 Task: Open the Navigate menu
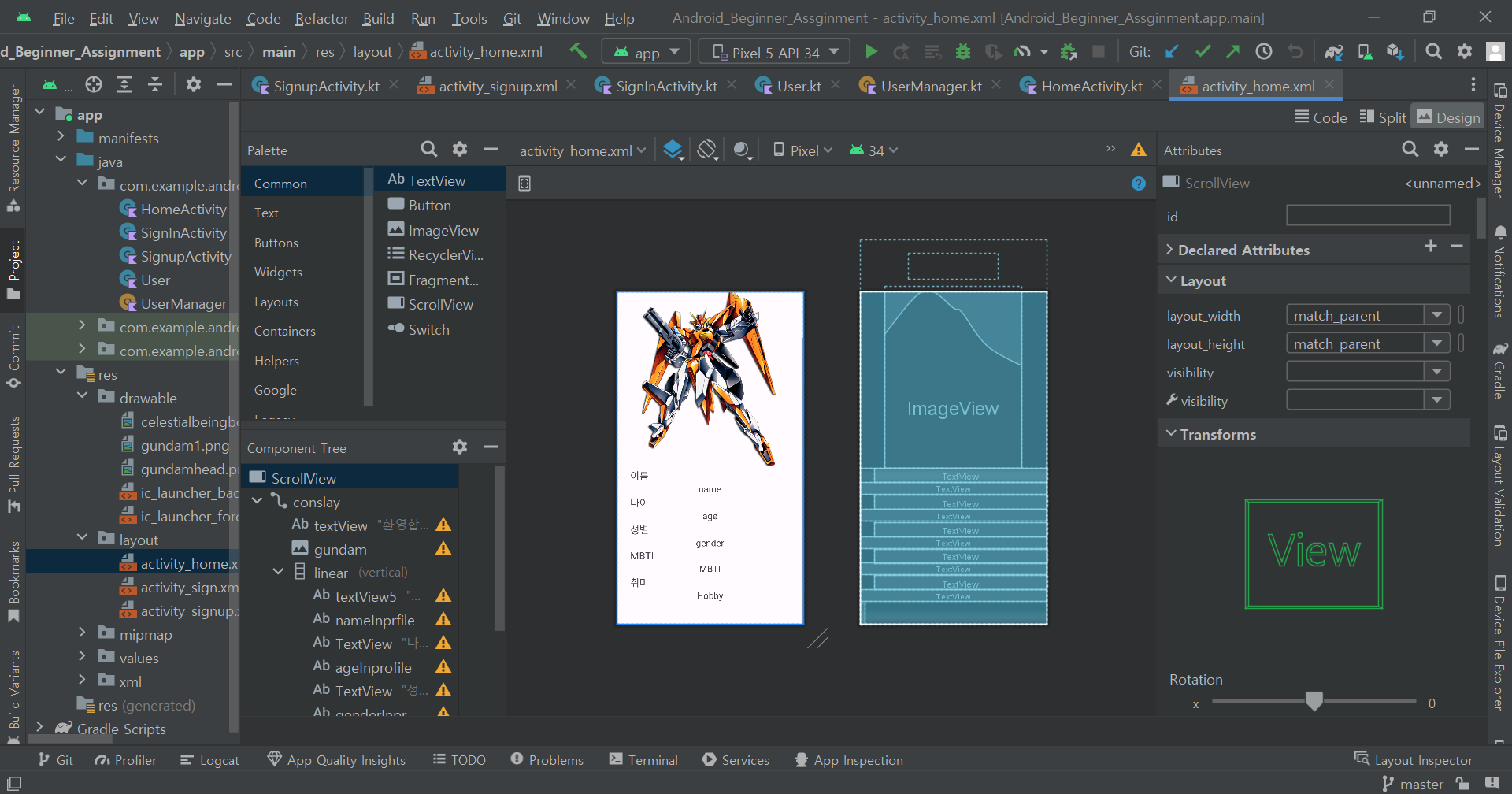tap(202, 18)
